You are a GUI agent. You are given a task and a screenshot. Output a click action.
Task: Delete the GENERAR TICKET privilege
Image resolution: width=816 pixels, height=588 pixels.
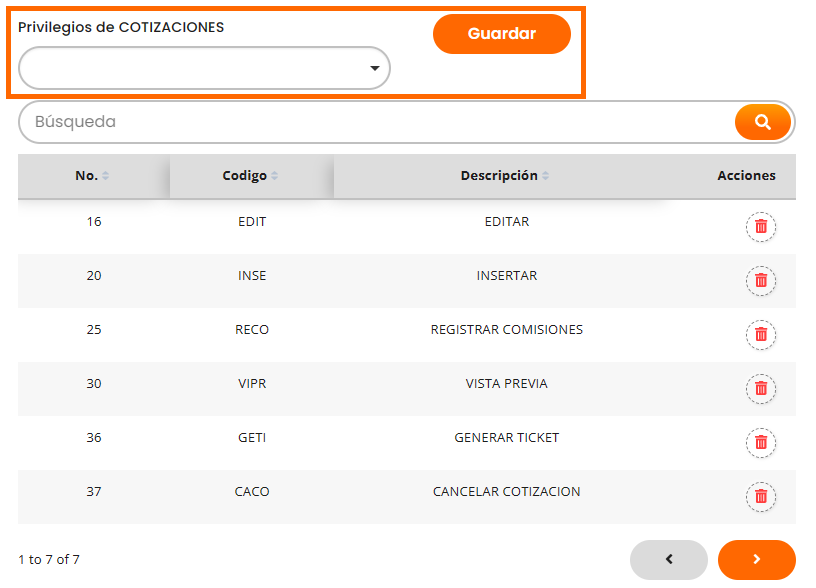pos(760,443)
